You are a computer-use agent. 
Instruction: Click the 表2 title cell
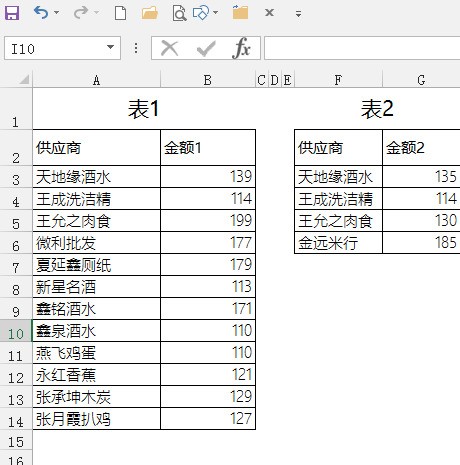[377, 109]
